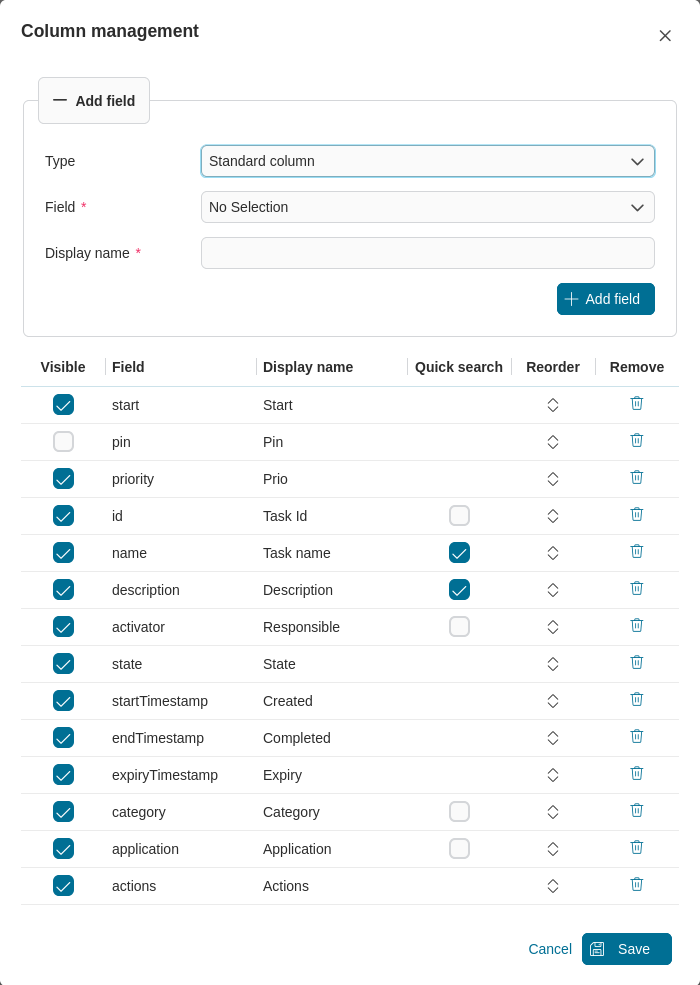Viewport: 700px width, 985px height.
Task: Delete the pin row via the trash icon
Action: pos(637,440)
